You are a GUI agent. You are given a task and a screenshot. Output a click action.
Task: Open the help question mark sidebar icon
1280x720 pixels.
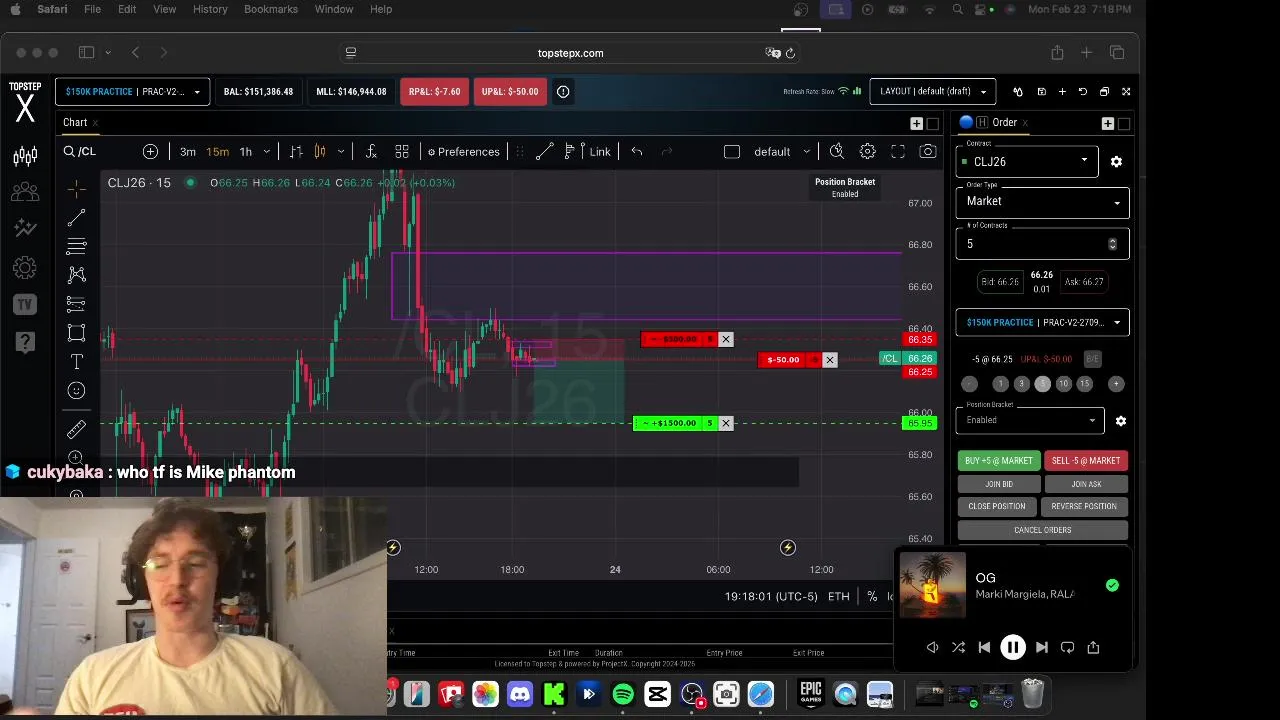coord(25,343)
